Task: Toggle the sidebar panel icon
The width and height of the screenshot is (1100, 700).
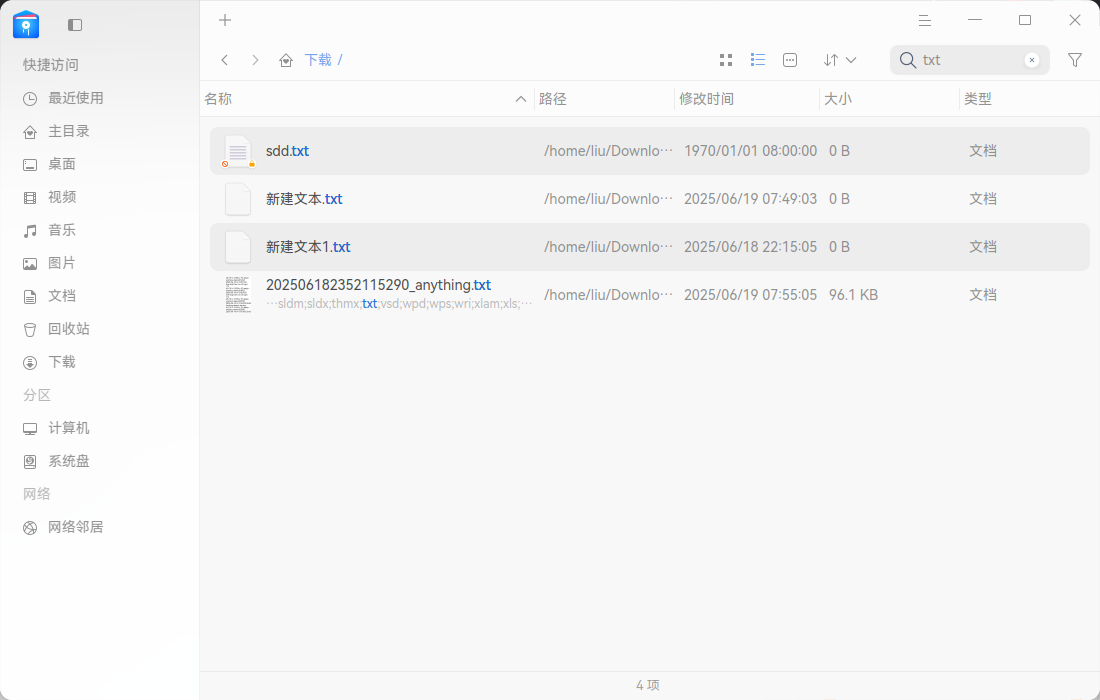Action: click(75, 25)
